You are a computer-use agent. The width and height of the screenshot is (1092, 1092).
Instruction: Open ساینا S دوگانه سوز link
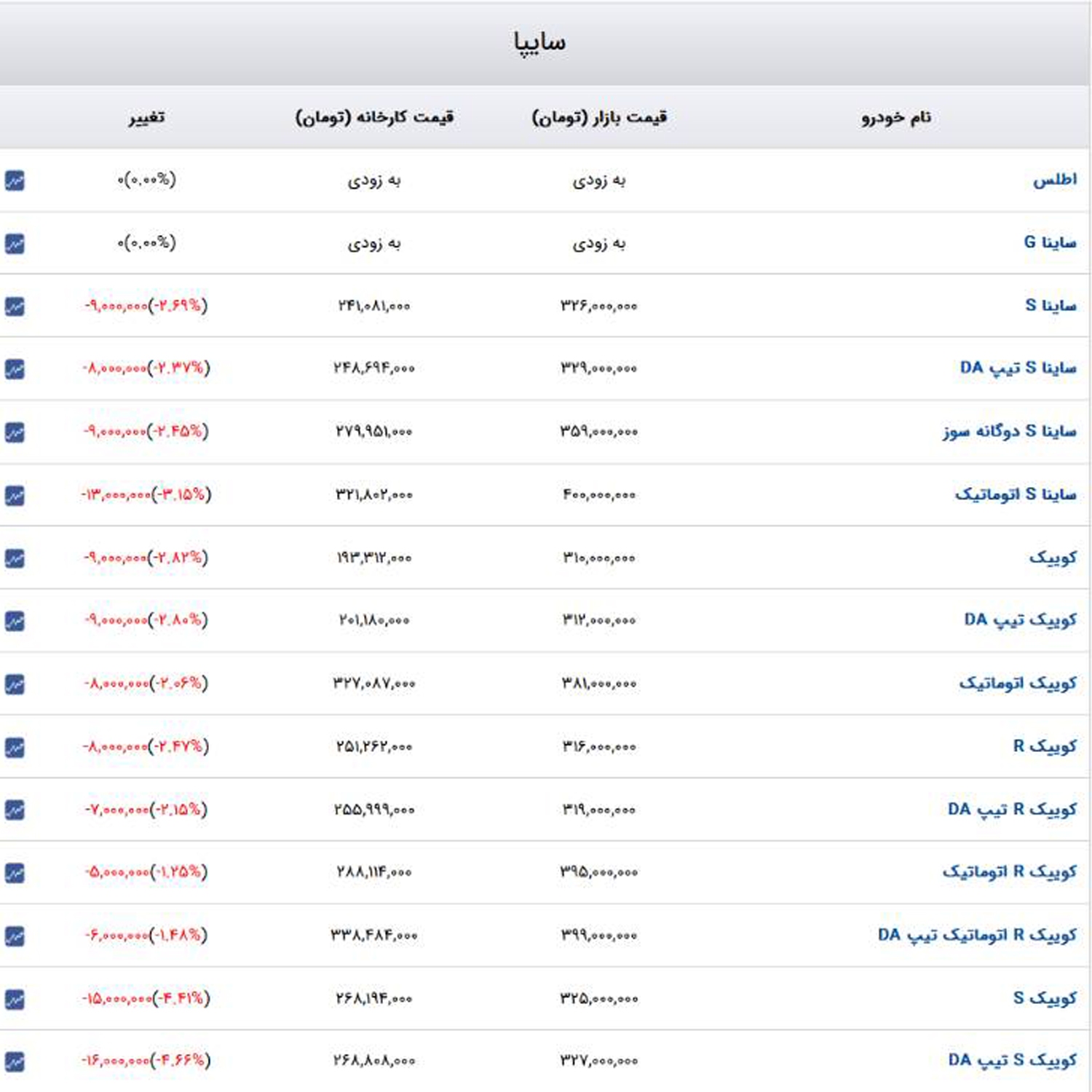[x=1009, y=432]
